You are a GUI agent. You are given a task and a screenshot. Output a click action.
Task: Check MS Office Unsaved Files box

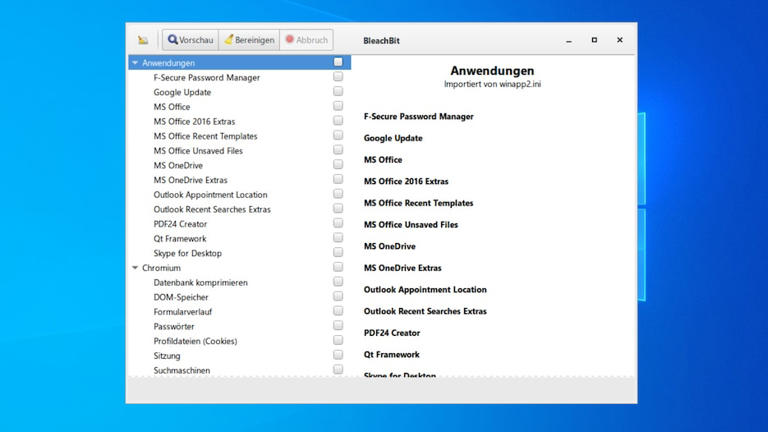tap(338, 150)
